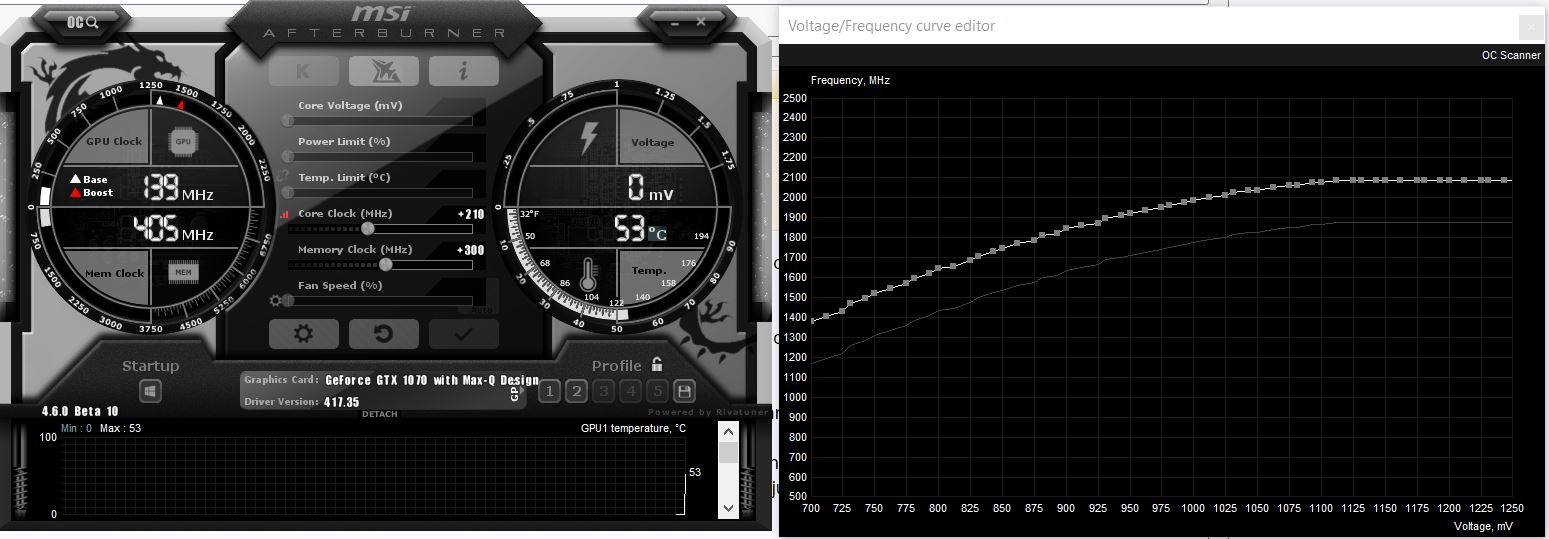Select profile slot 4
Image resolution: width=1549 pixels, height=539 pixels.
tap(630, 391)
